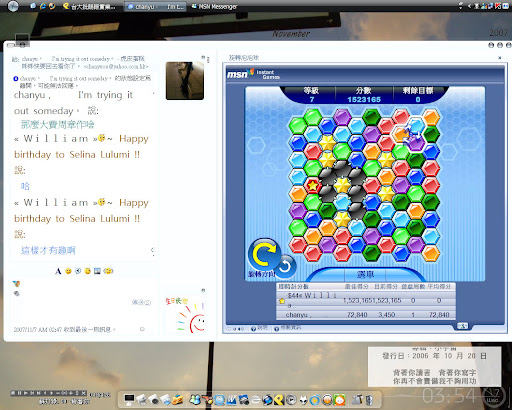
Task: Click the 說明 help link under the game
Action: pos(259,328)
